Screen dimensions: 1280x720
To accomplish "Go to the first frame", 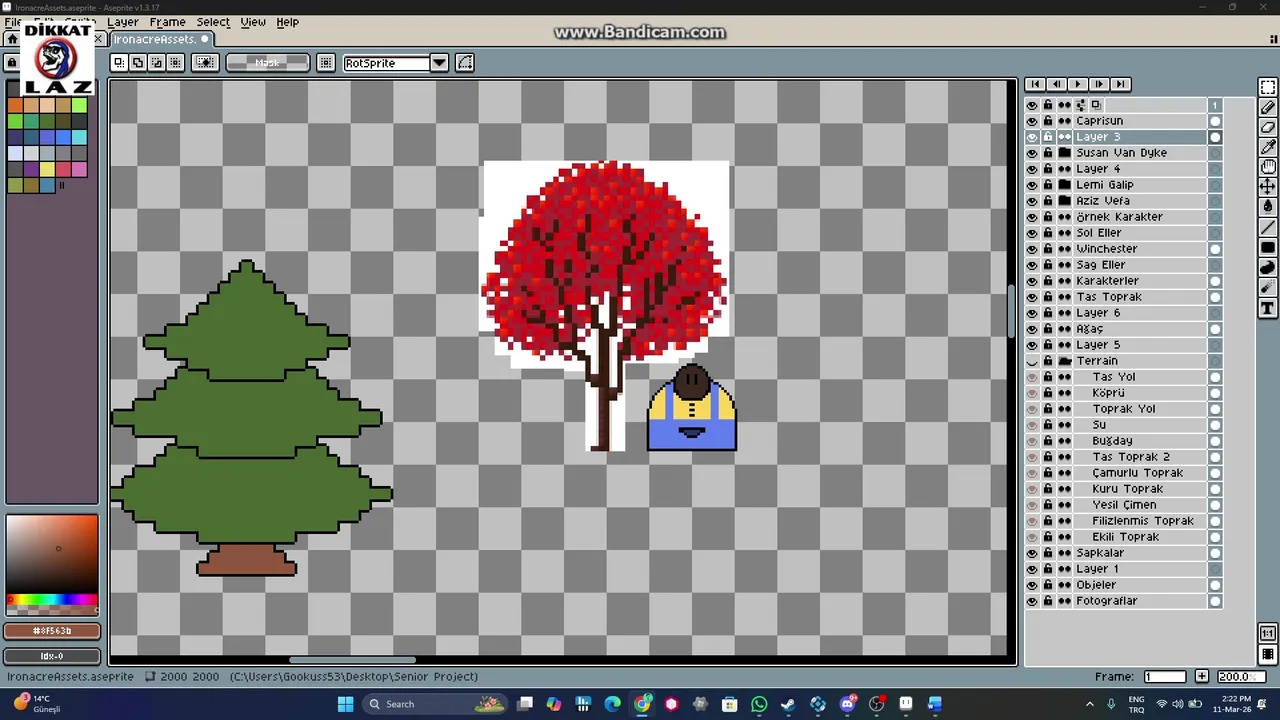I will point(1034,84).
